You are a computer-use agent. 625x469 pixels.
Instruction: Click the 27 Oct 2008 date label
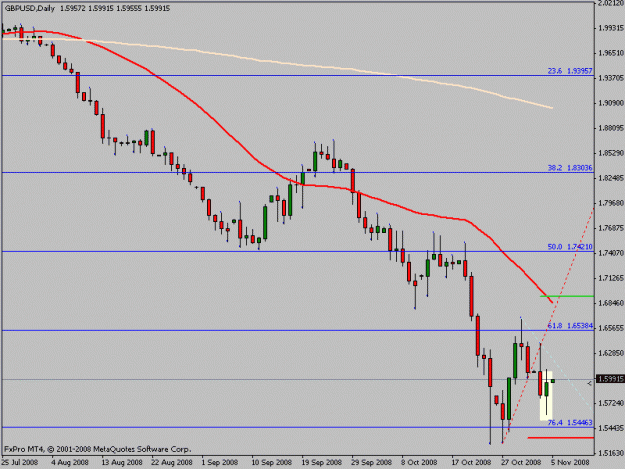pyautogui.click(x=521, y=462)
